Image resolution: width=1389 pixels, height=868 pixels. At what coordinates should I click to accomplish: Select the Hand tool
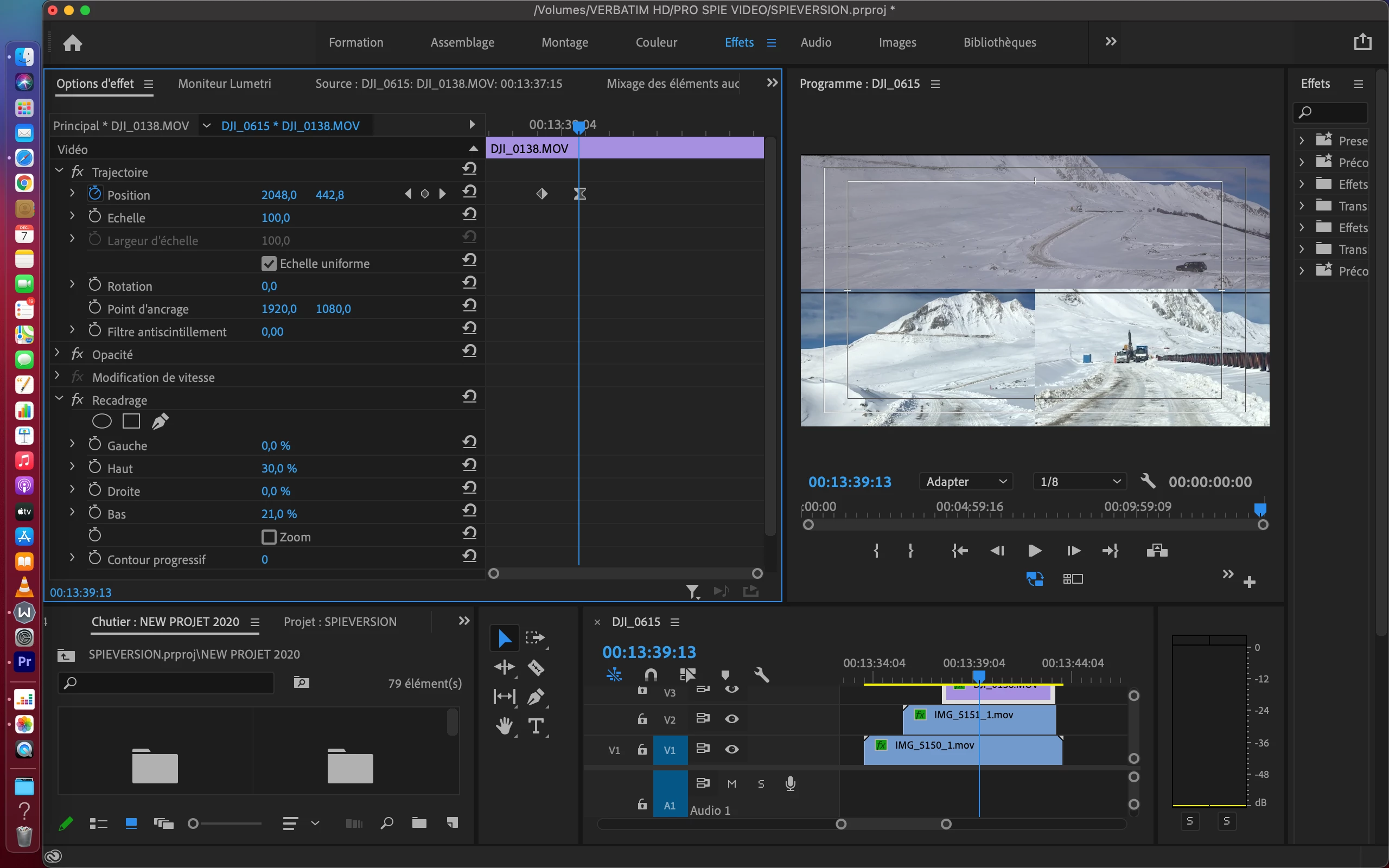[x=504, y=726]
